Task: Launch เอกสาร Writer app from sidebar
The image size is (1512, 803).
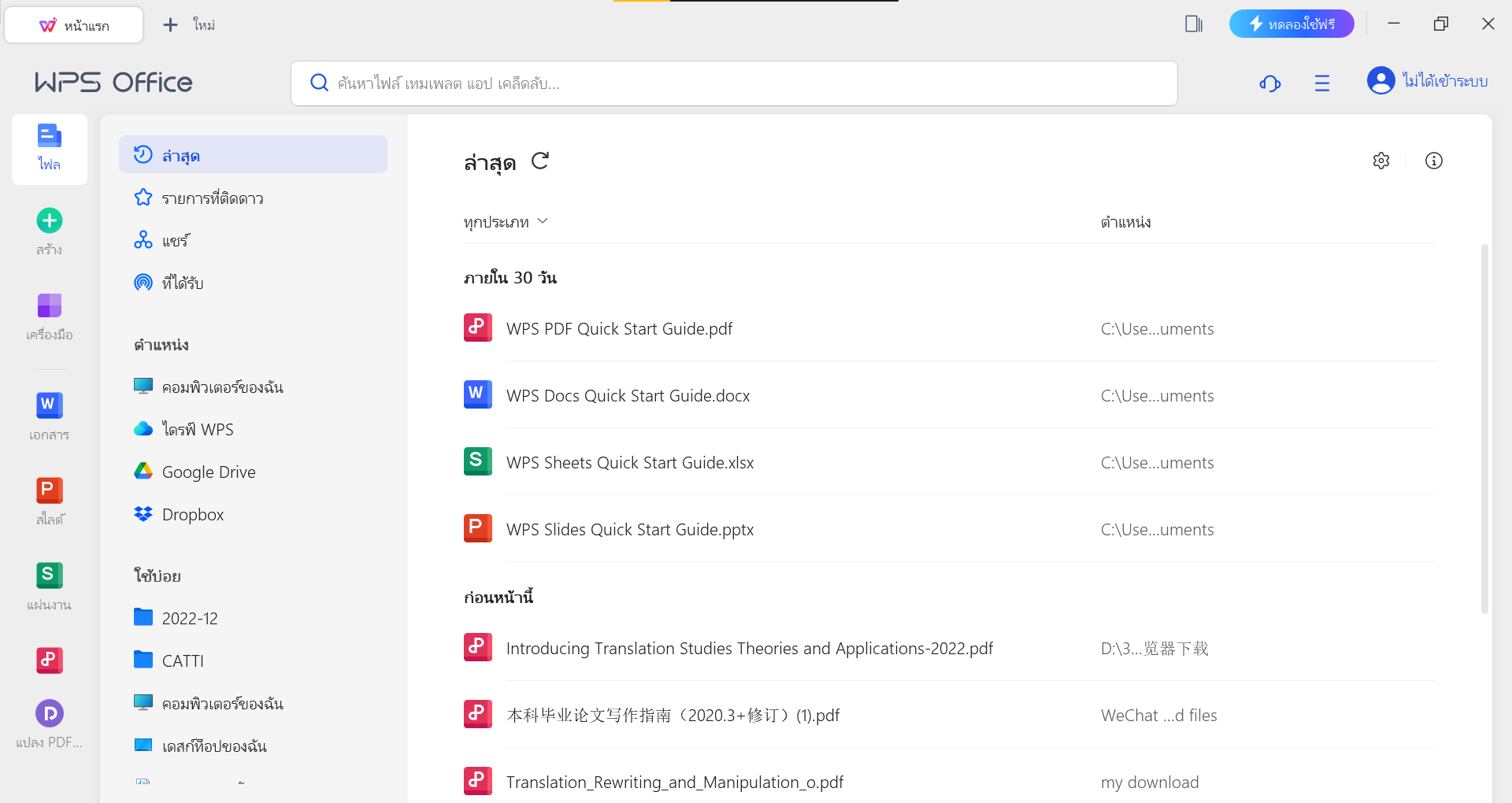Action: click(50, 405)
